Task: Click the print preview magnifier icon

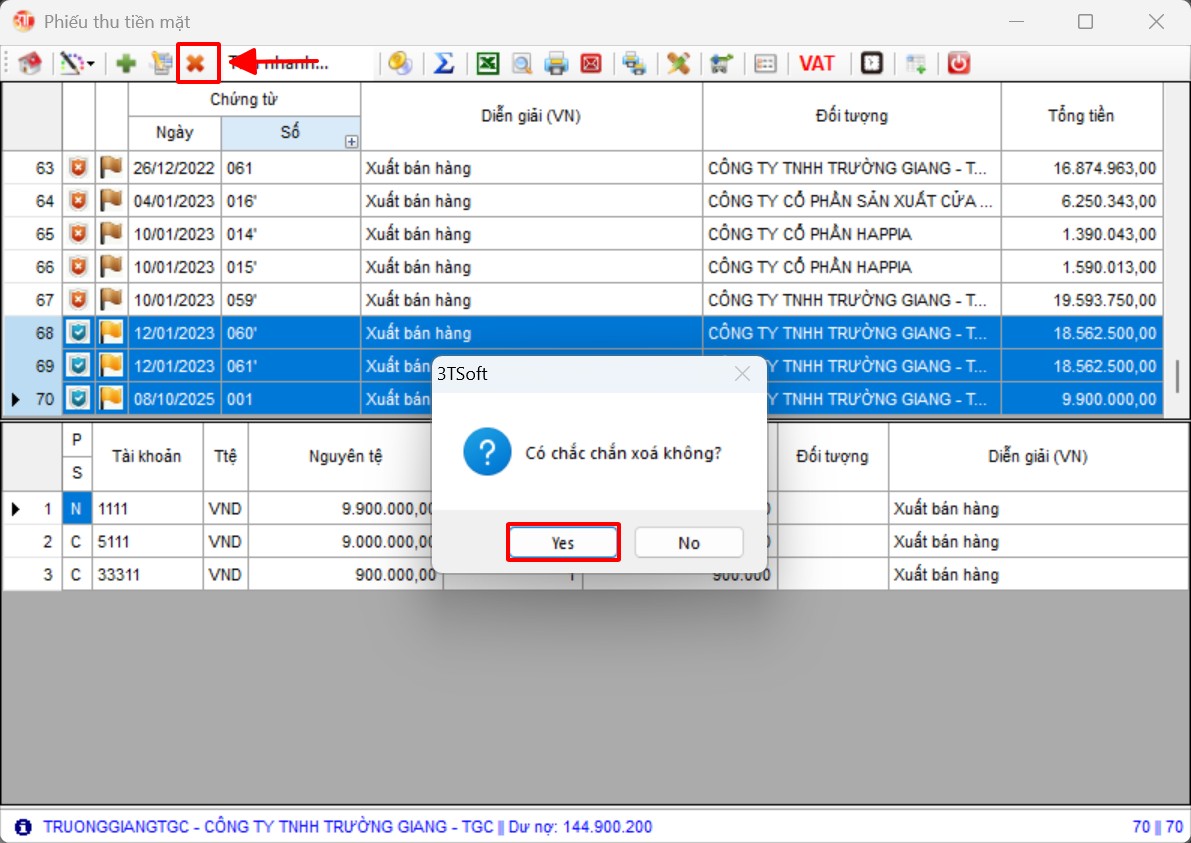Action: [x=521, y=64]
